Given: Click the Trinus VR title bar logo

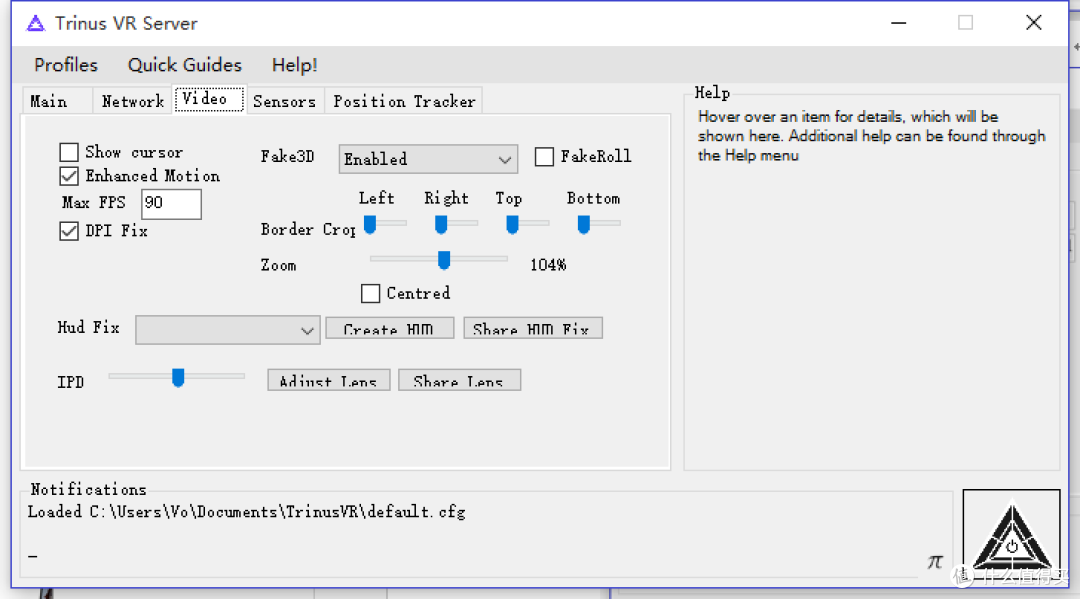Looking at the screenshot, I should (x=36, y=24).
